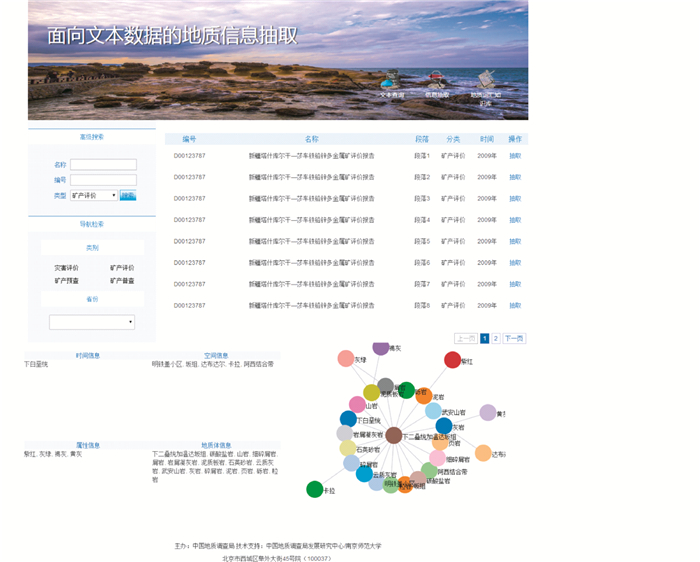Click the 名称 input field
This screenshot has width=700, height=562.
click(x=103, y=165)
